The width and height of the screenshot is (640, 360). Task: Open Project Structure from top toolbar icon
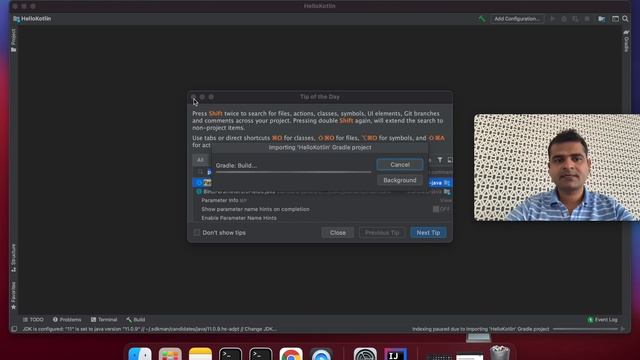point(601,19)
